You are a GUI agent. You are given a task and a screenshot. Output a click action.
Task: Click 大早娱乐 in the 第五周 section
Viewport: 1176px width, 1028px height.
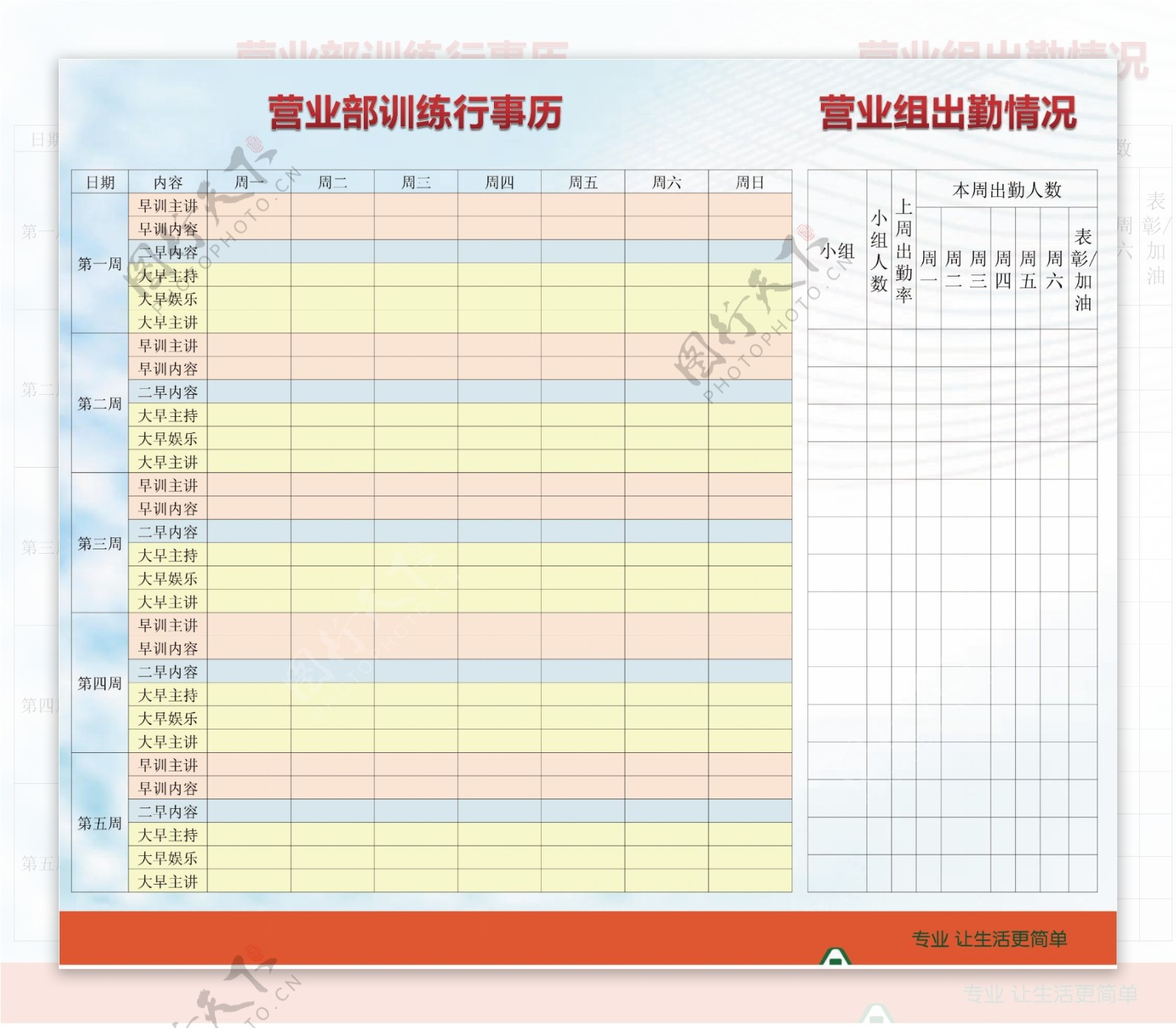tap(168, 857)
